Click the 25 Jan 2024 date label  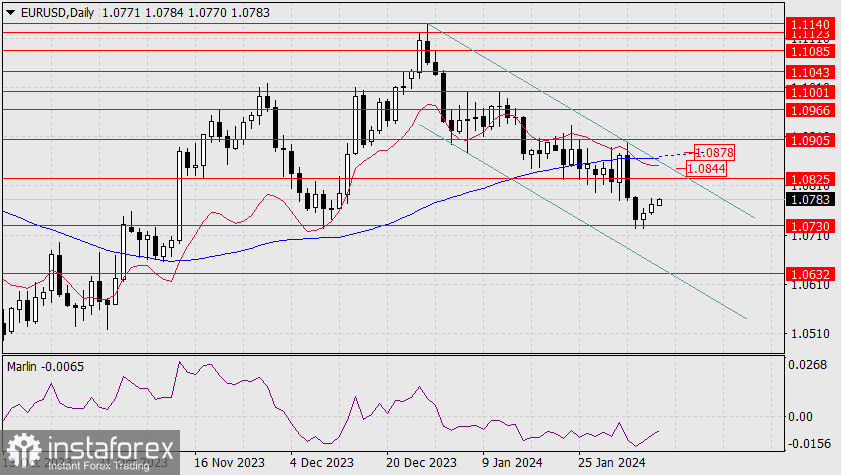(611, 462)
